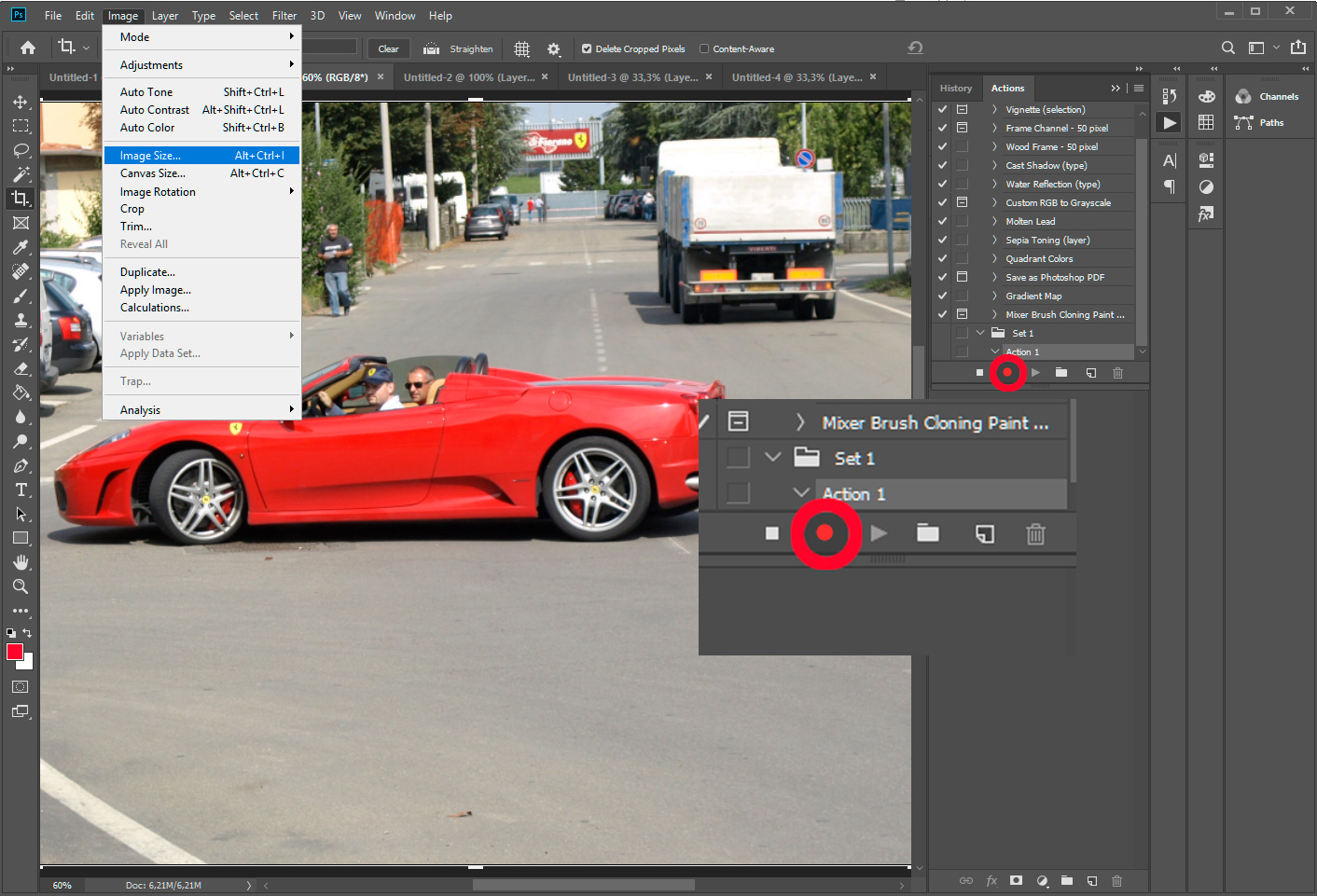1317x896 pixels.
Task: Click the record button on the Actions panel
Action: (x=1007, y=372)
